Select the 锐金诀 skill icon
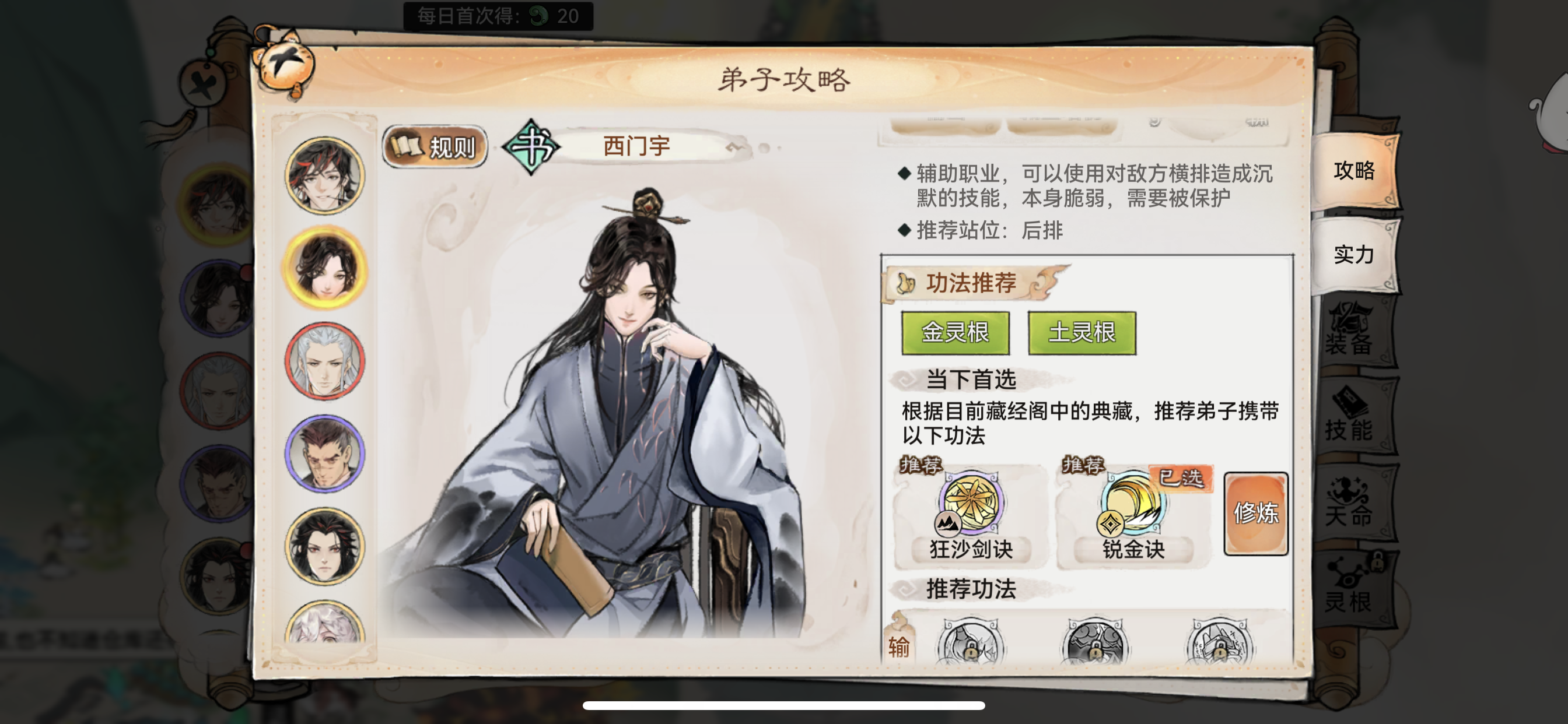This screenshot has height=724, width=1568. (1132, 502)
